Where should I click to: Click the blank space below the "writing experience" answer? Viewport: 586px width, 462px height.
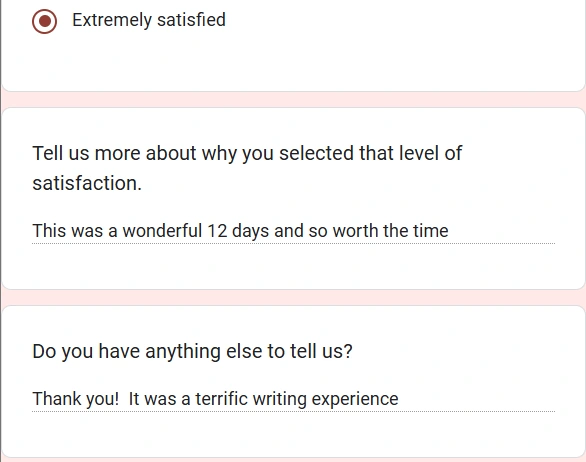(293, 434)
